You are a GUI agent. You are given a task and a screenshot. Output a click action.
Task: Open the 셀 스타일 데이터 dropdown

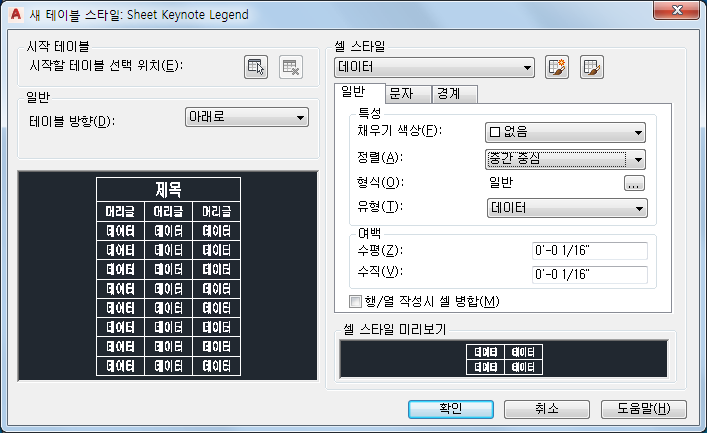coord(435,68)
